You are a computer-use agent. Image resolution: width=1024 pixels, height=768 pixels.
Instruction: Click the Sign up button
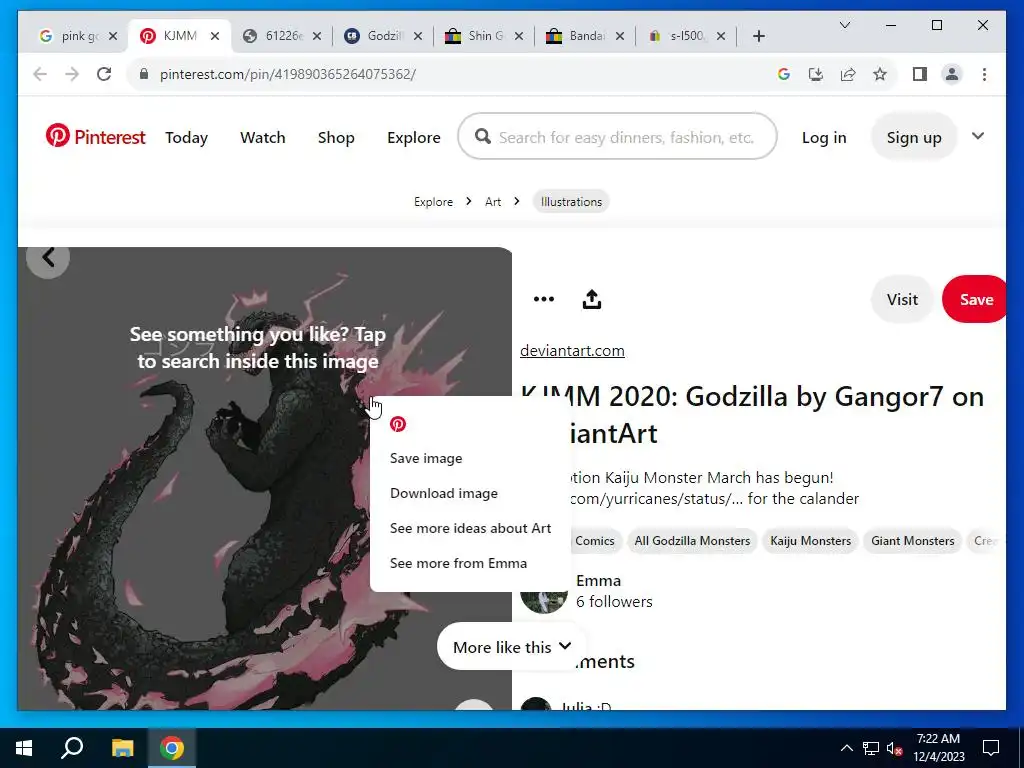[914, 137]
